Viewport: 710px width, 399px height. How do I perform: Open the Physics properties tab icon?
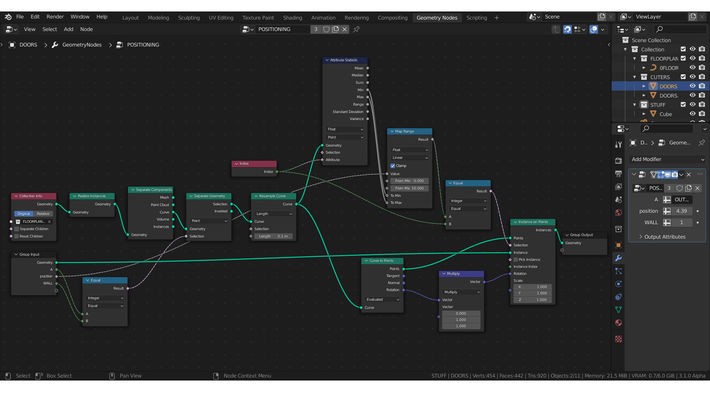click(x=618, y=284)
